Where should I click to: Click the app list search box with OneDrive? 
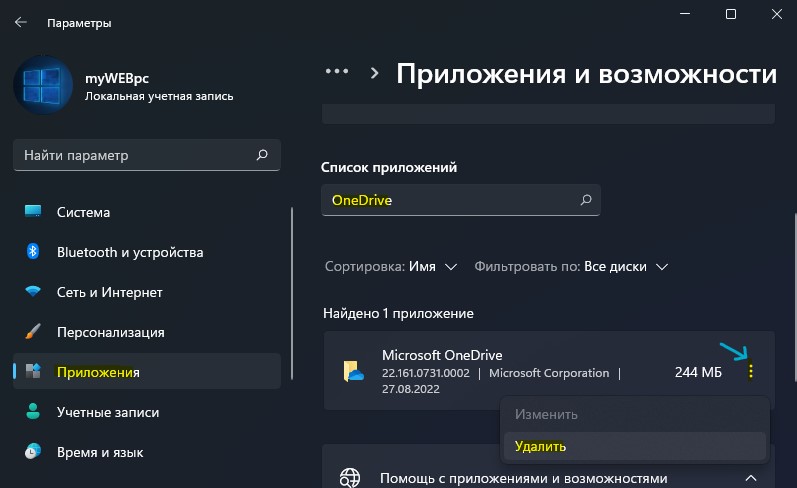pyautogui.click(x=461, y=200)
